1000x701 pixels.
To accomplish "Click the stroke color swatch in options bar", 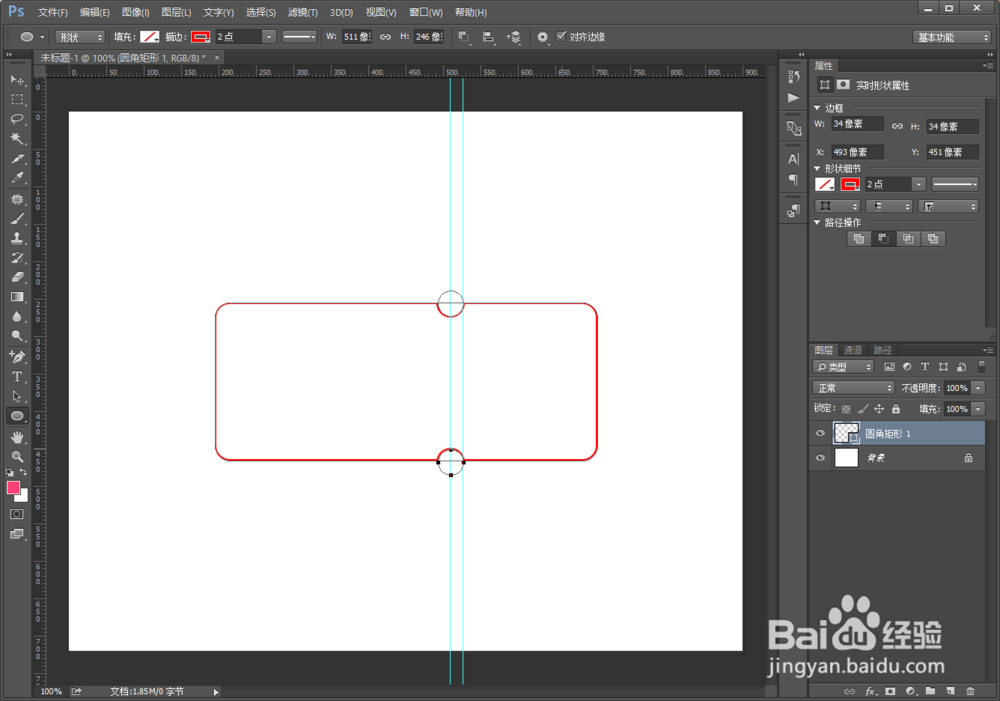I will (200, 37).
